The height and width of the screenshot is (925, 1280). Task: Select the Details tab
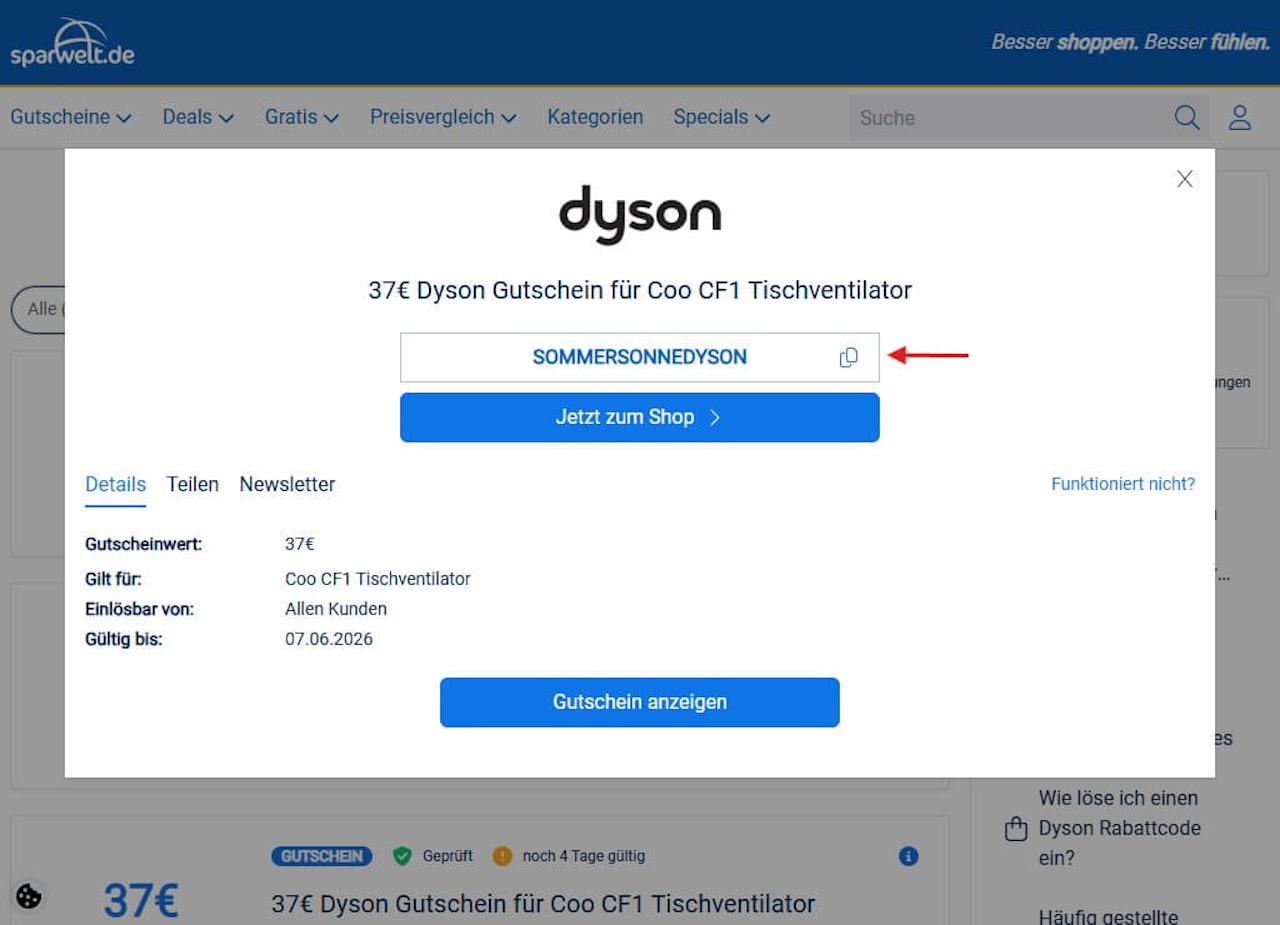[115, 485]
